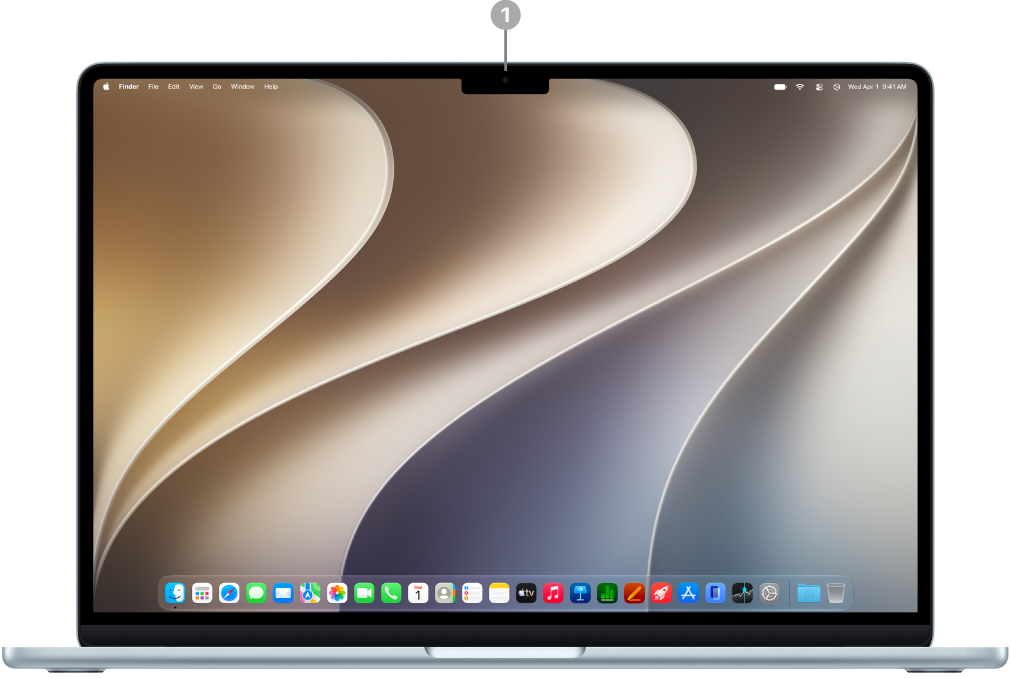Open Control Center in menu bar
This screenshot has width=1011, height=678.
pos(819,86)
